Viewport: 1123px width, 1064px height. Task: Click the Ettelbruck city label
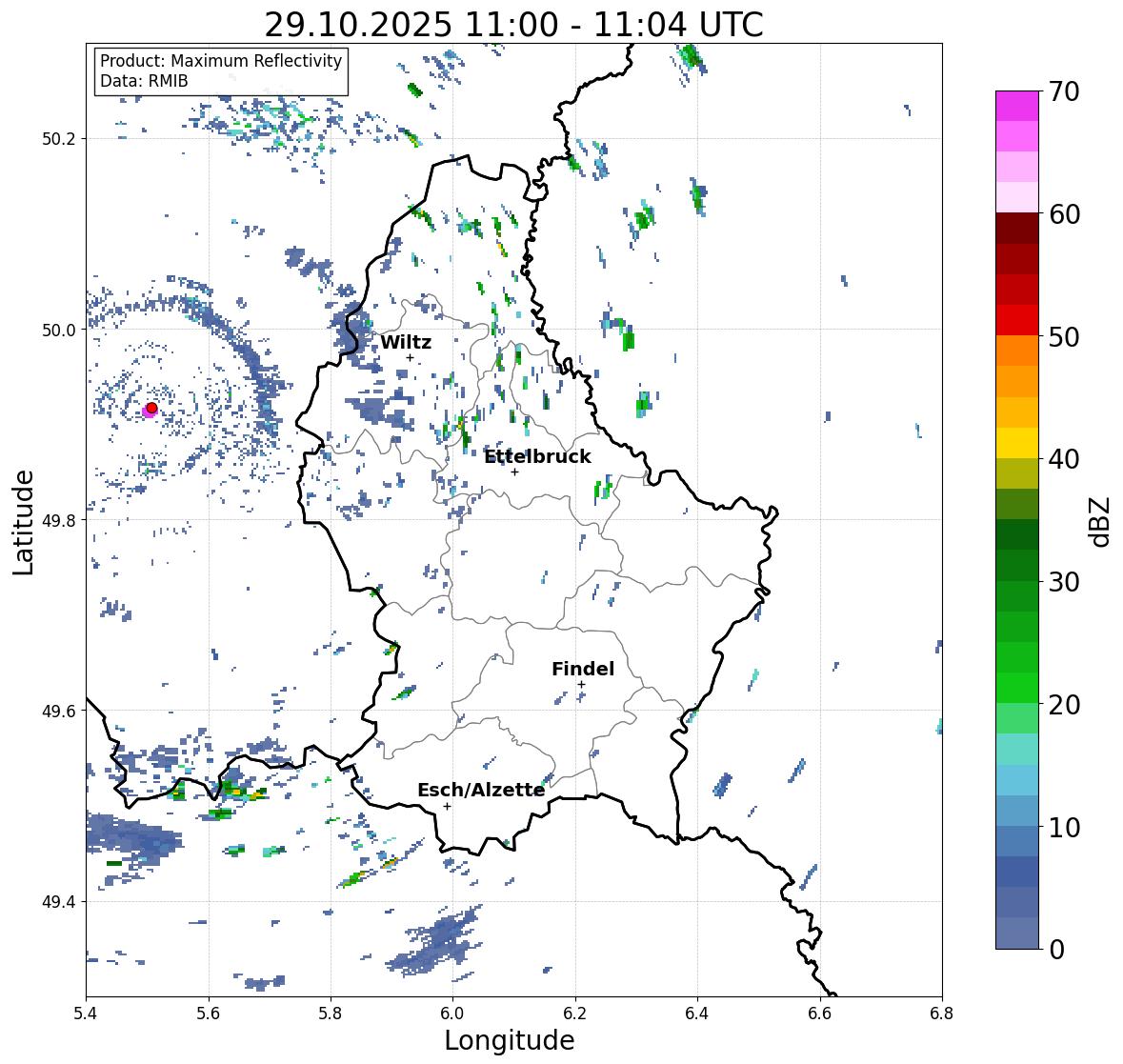pos(537,456)
